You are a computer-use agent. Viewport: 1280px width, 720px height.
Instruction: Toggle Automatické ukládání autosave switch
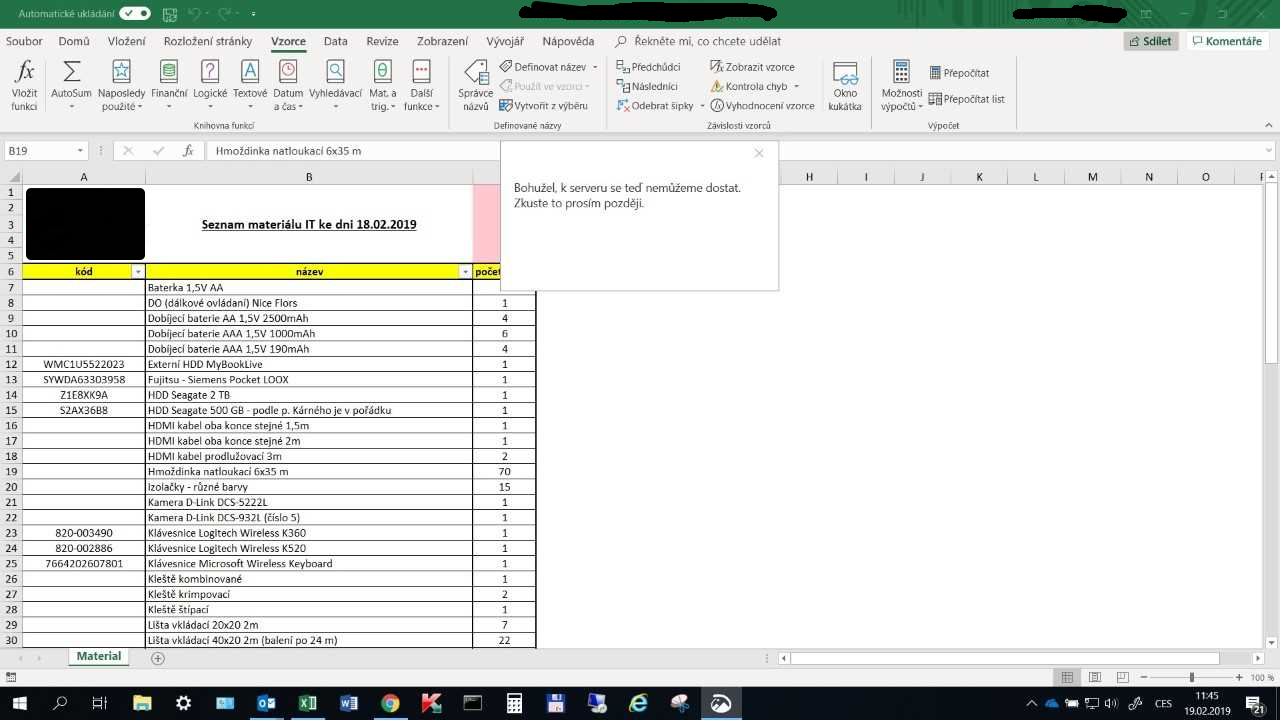pos(135,14)
